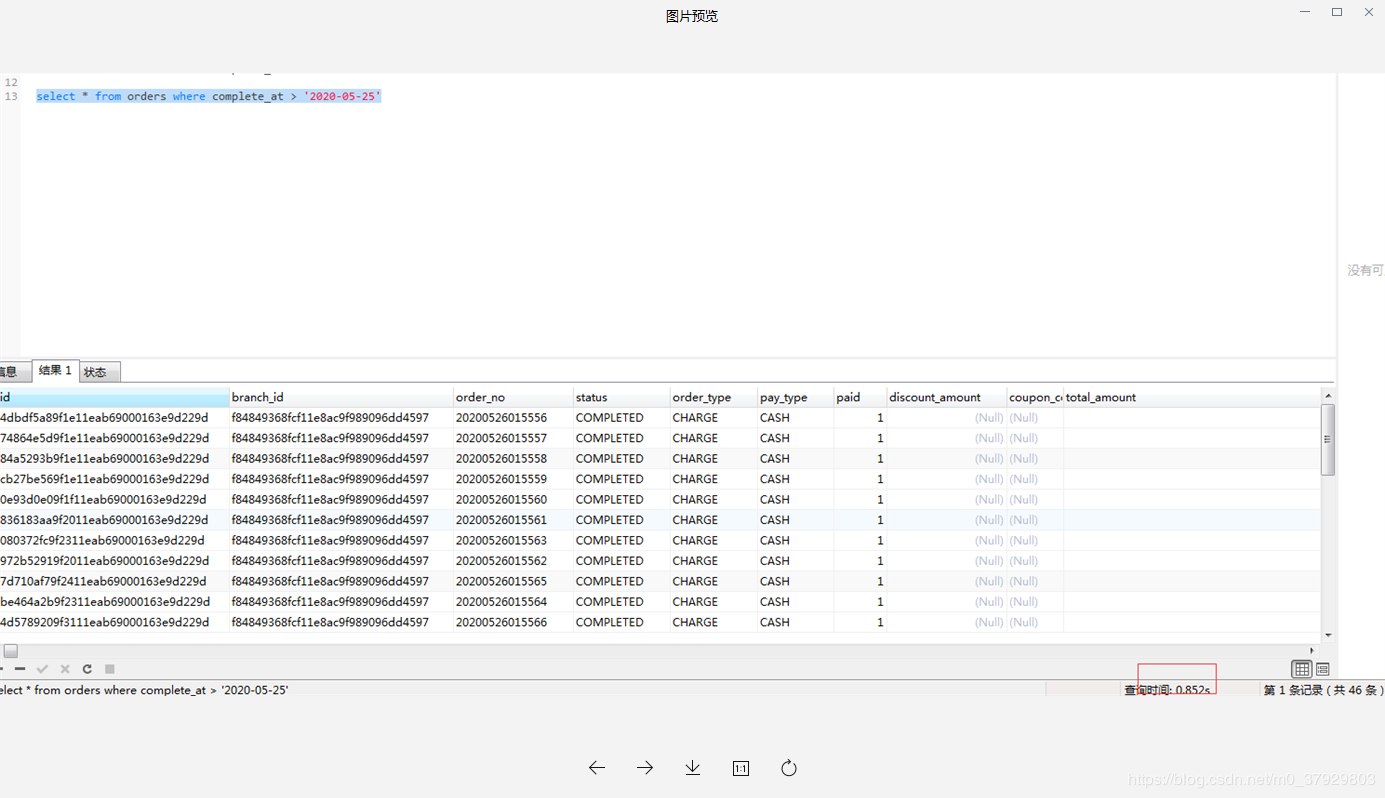Click line number 12 in the editor

pos(11,82)
